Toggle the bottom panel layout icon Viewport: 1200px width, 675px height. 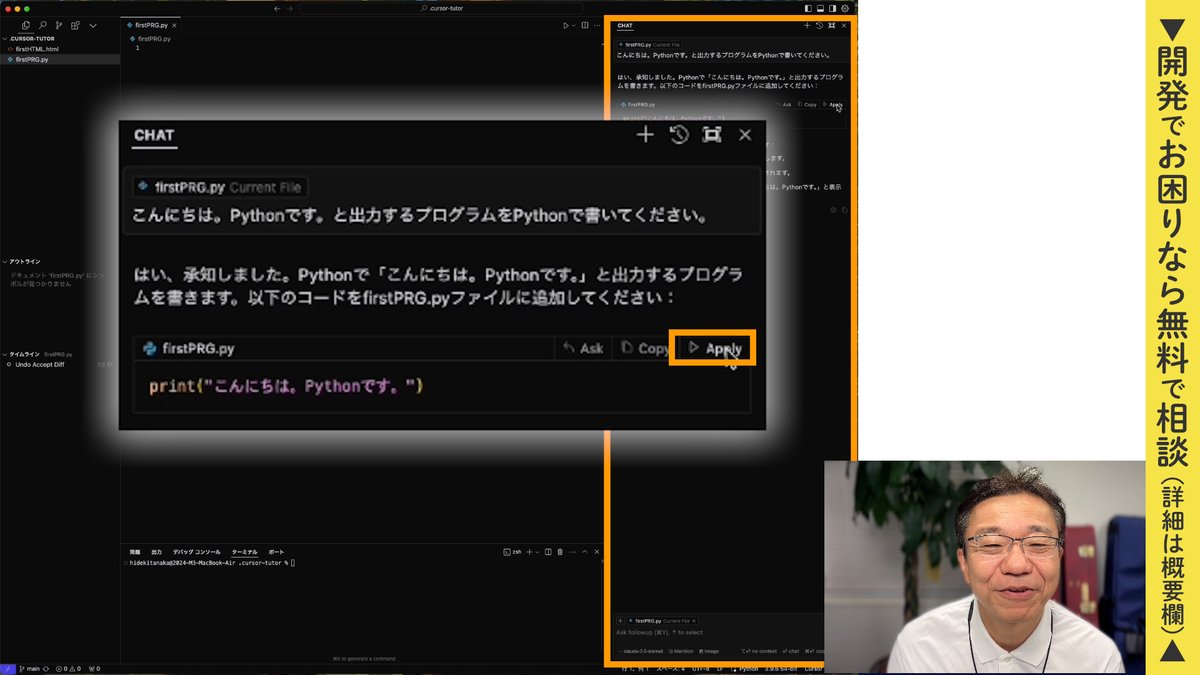tap(819, 8)
